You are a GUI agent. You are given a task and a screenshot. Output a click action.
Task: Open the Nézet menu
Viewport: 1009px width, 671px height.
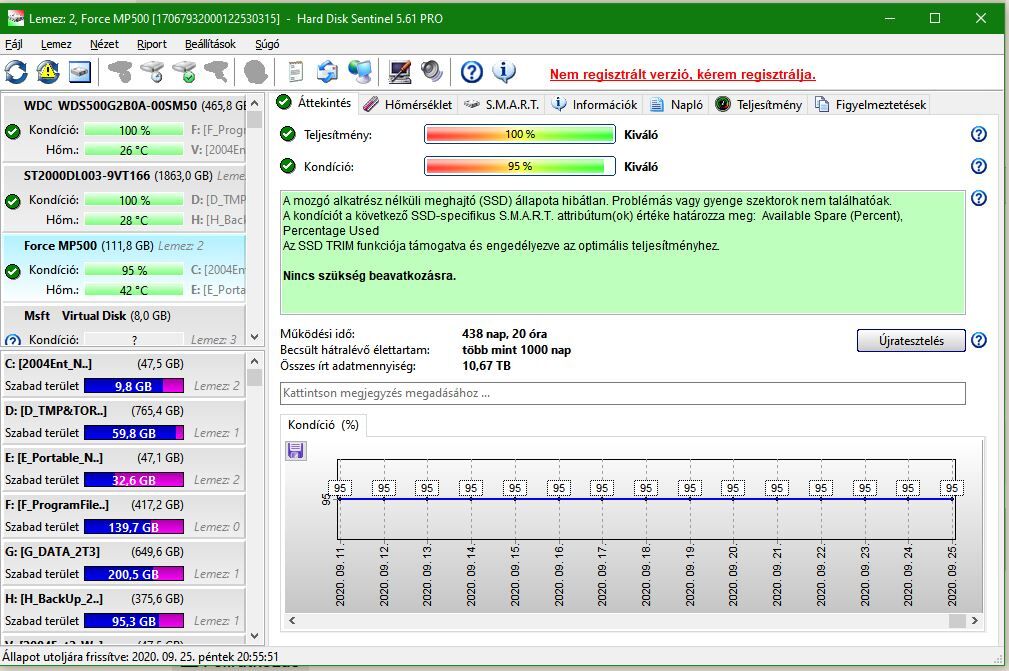pyautogui.click(x=104, y=44)
